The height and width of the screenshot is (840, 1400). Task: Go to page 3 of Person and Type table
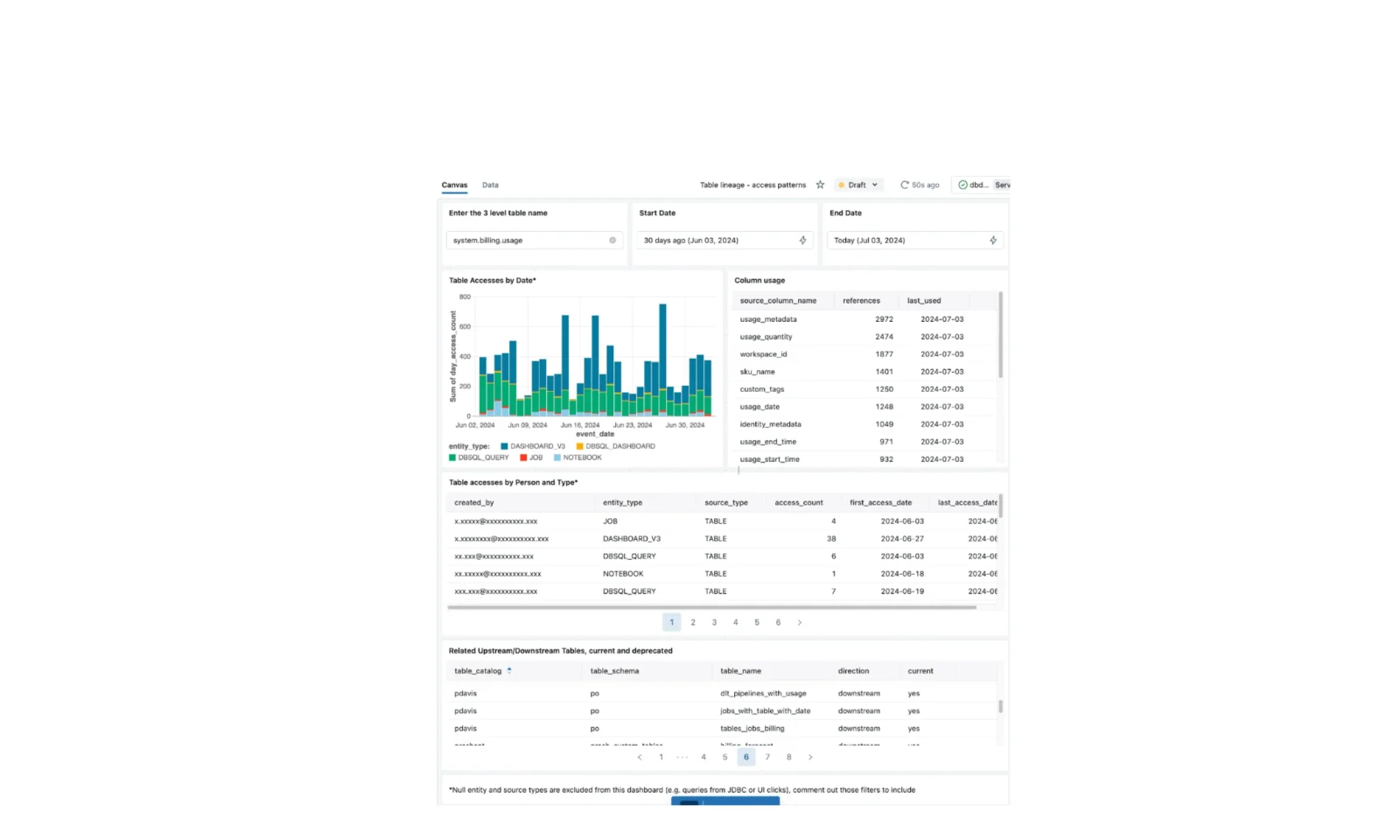[x=714, y=622]
